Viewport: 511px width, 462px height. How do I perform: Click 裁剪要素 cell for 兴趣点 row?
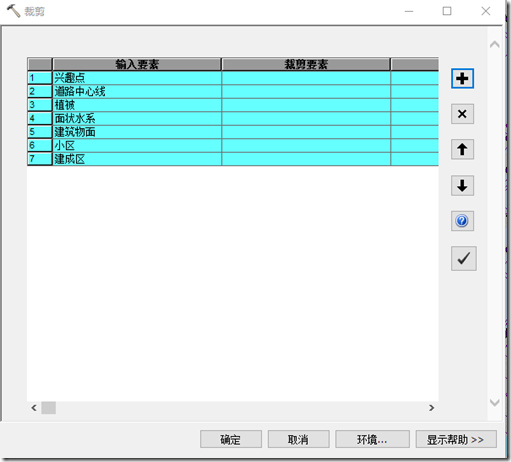coord(306,78)
